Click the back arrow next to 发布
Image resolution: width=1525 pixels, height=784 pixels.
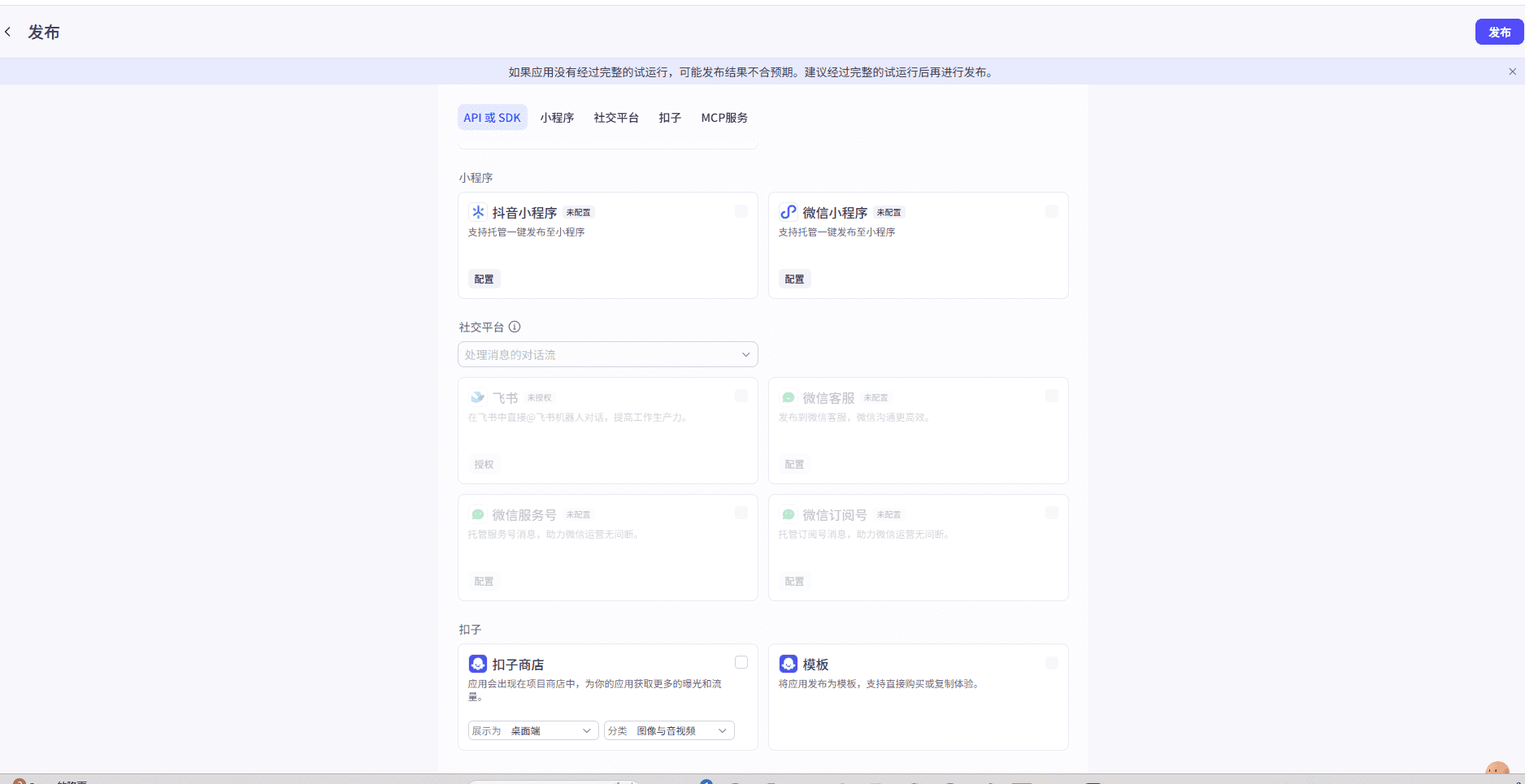[x=8, y=32]
